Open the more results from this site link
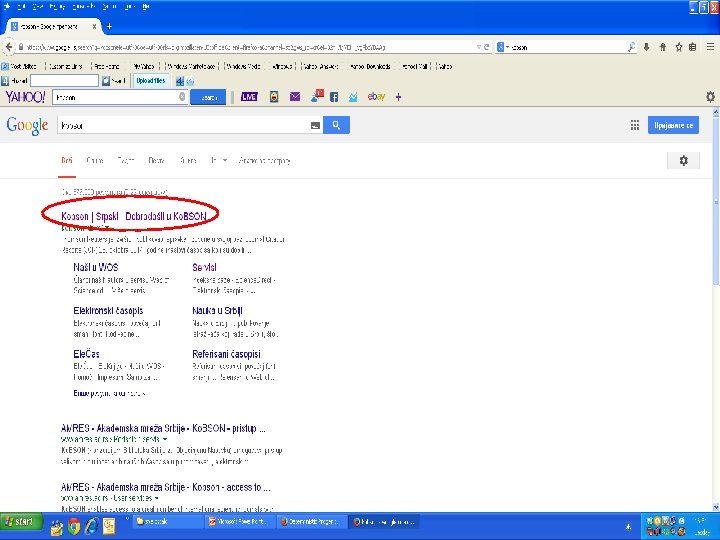The width and height of the screenshot is (720, 540). [x=109, y=394]
